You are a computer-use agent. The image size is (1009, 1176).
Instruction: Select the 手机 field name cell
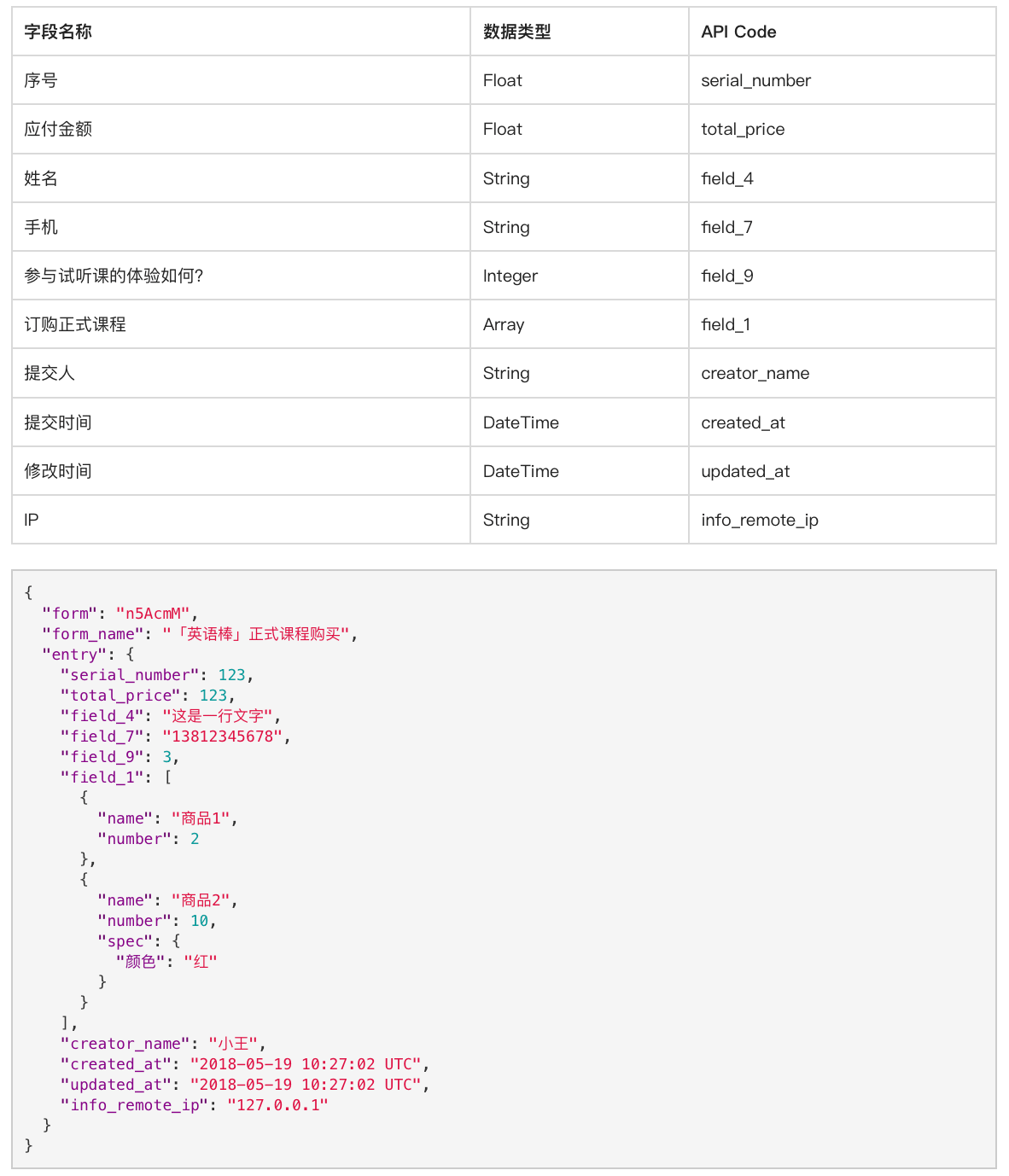tap(41, 228)
